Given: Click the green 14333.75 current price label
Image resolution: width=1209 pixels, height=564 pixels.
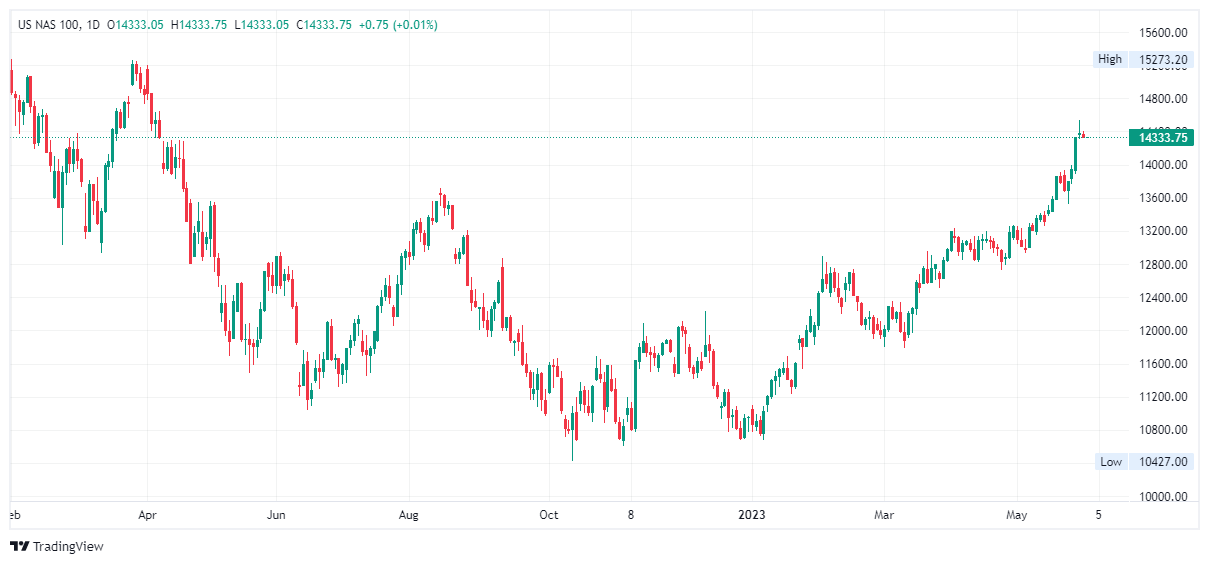Looking at the screenshot, I should (1163, 137).
